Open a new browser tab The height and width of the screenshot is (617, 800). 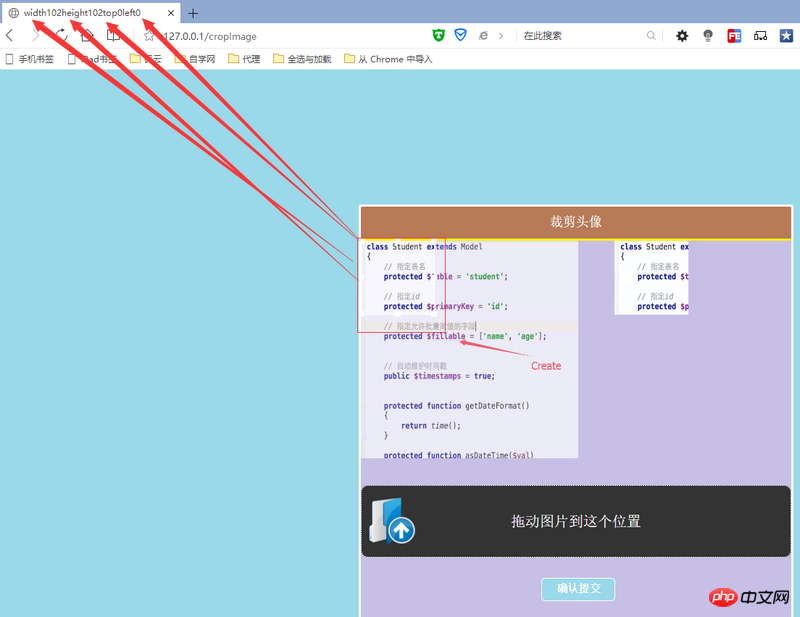[193, 14]
